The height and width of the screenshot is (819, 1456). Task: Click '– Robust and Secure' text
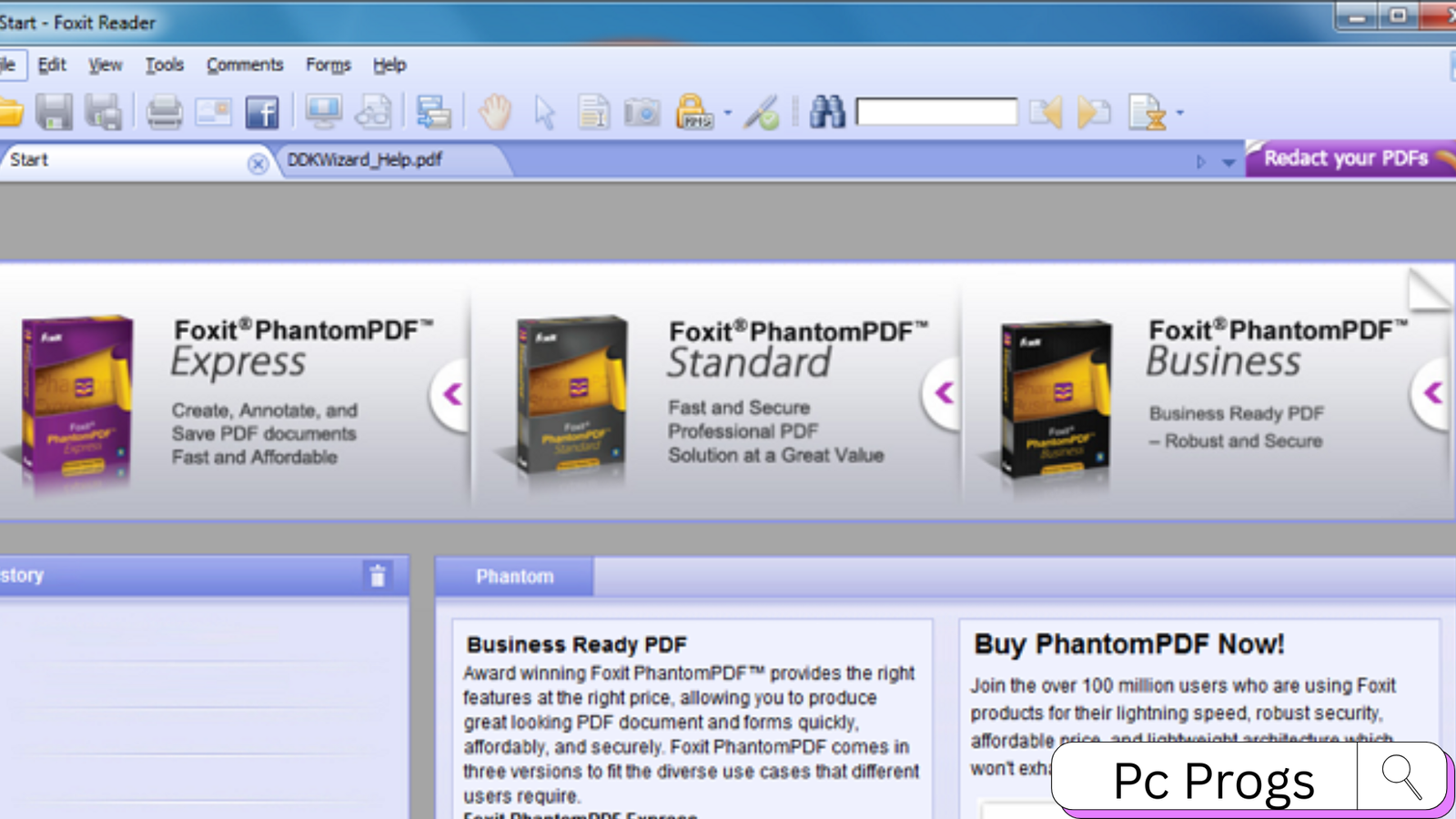click(x=1236, y=441)
